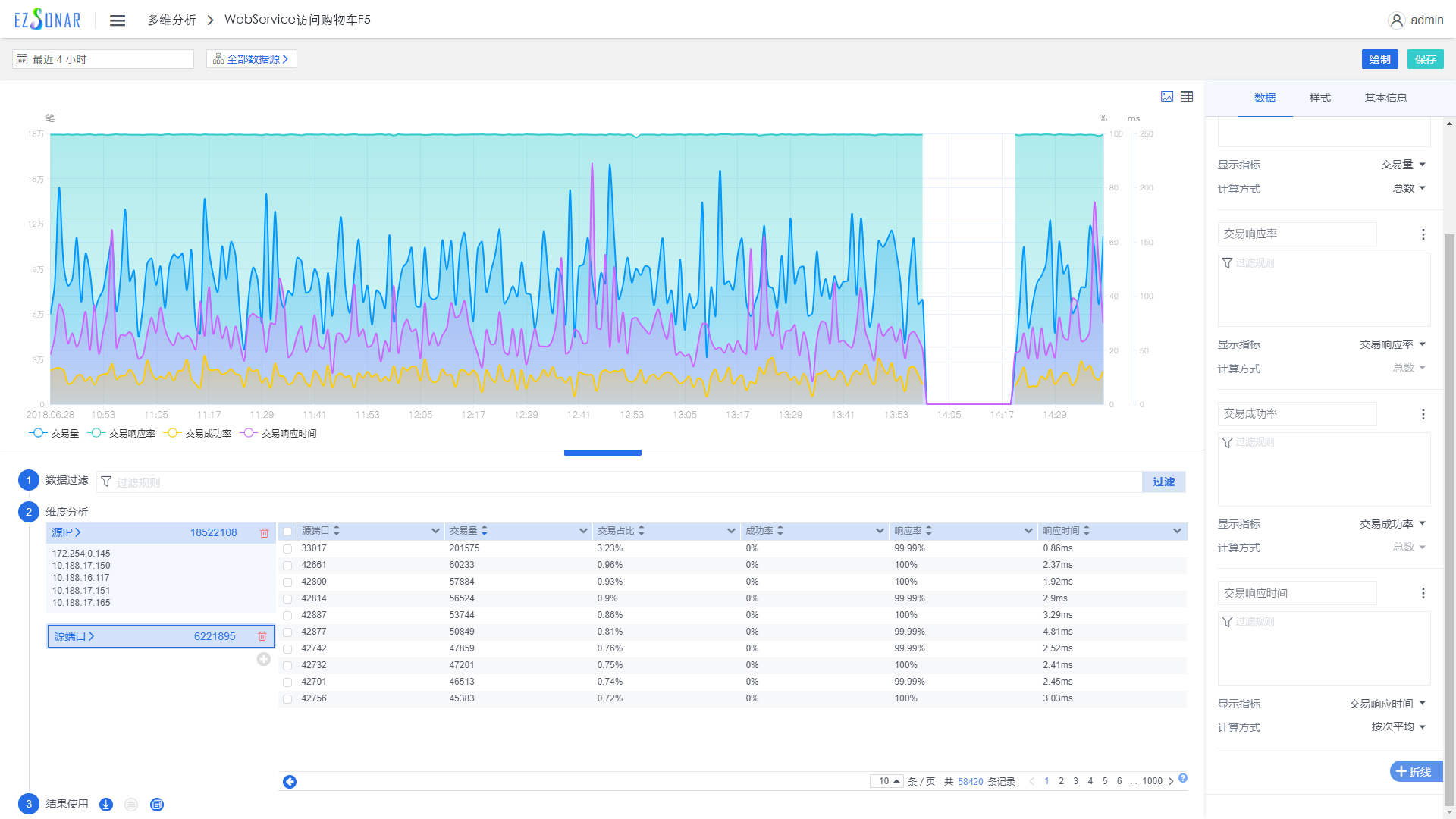Add a new dimension with plus icon
1456x819 pixels.
[x=263, y=659]
